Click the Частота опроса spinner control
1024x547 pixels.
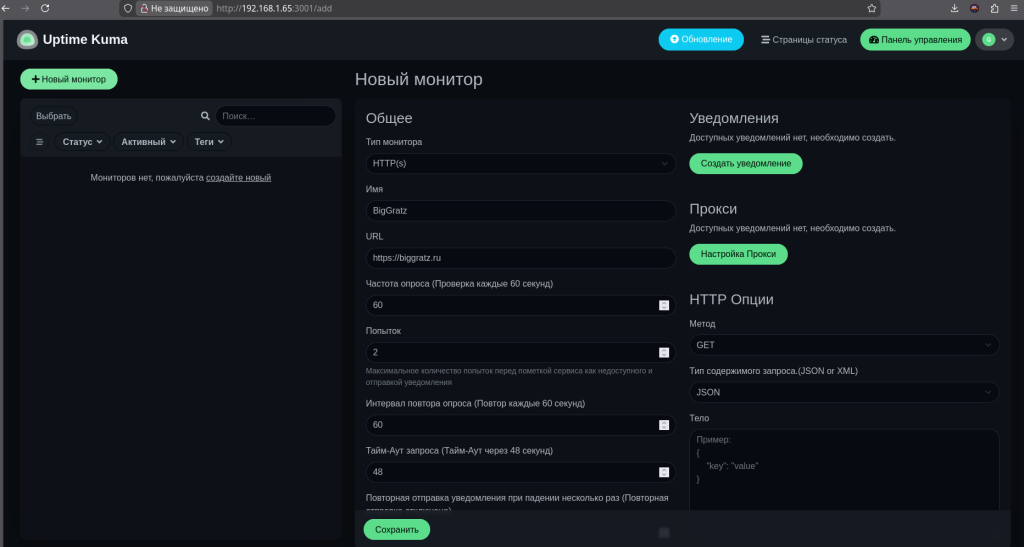663,305
